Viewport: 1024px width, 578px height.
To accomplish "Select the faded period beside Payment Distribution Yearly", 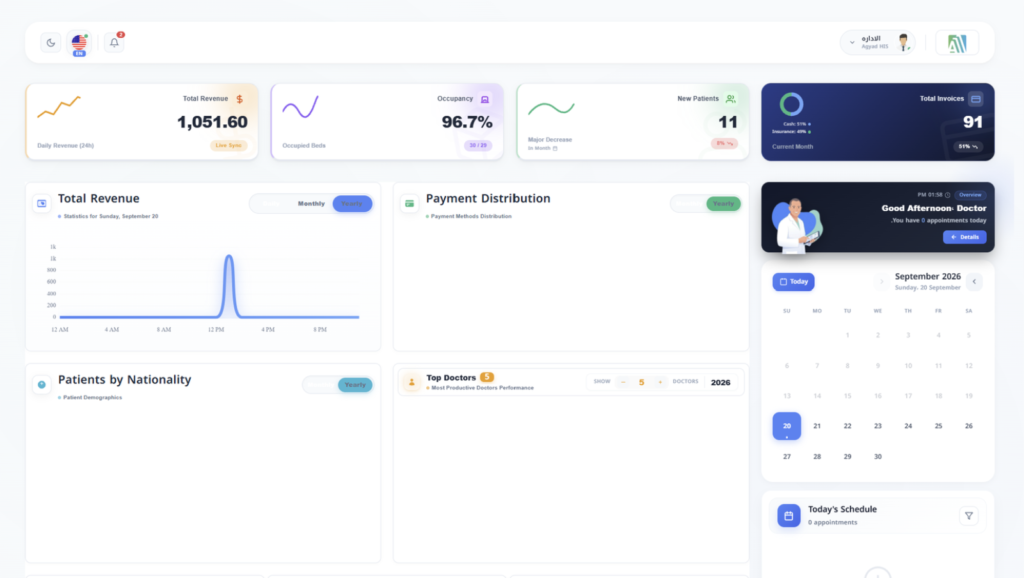I will click(x=688, y=204).
